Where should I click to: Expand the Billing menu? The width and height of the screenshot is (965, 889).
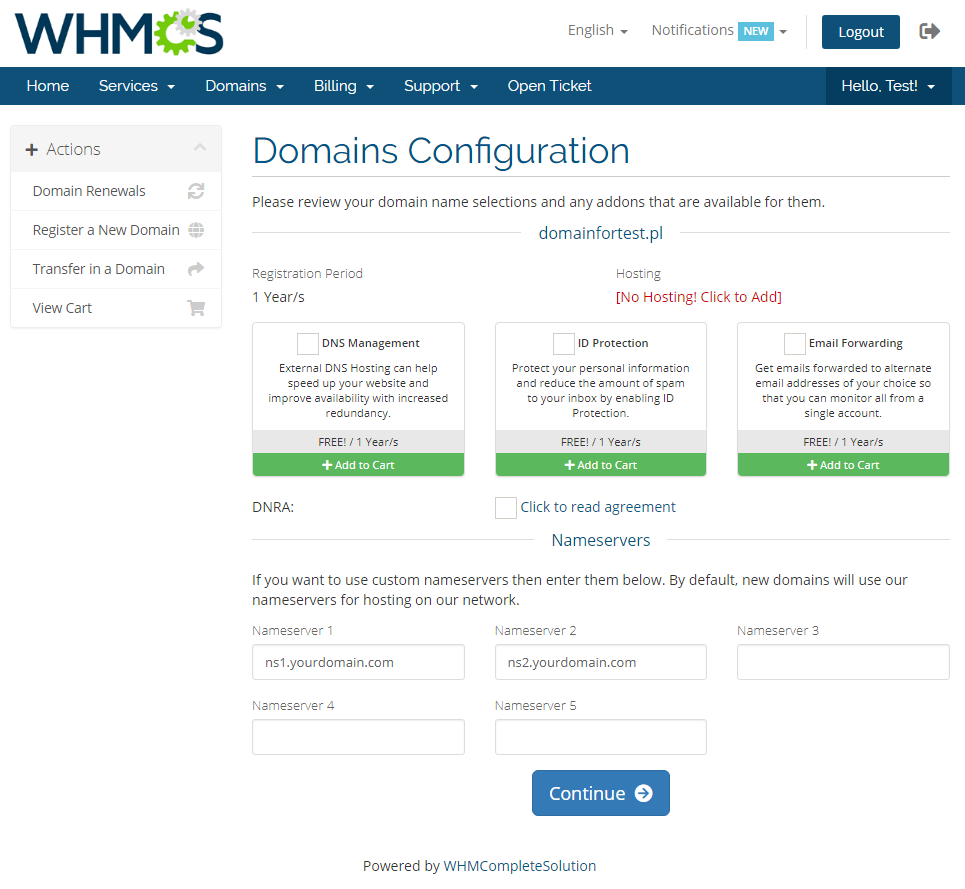tap(343, 86)
